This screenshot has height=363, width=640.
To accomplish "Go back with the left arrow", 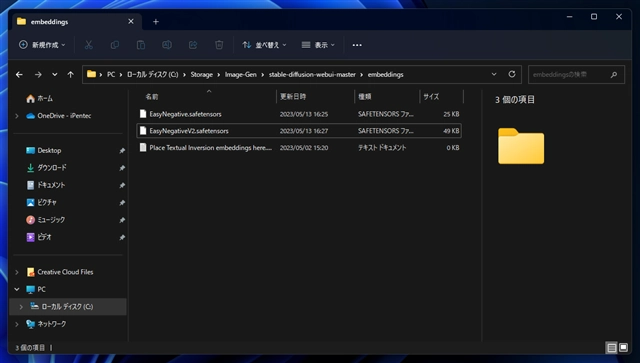I will point(19,74).
